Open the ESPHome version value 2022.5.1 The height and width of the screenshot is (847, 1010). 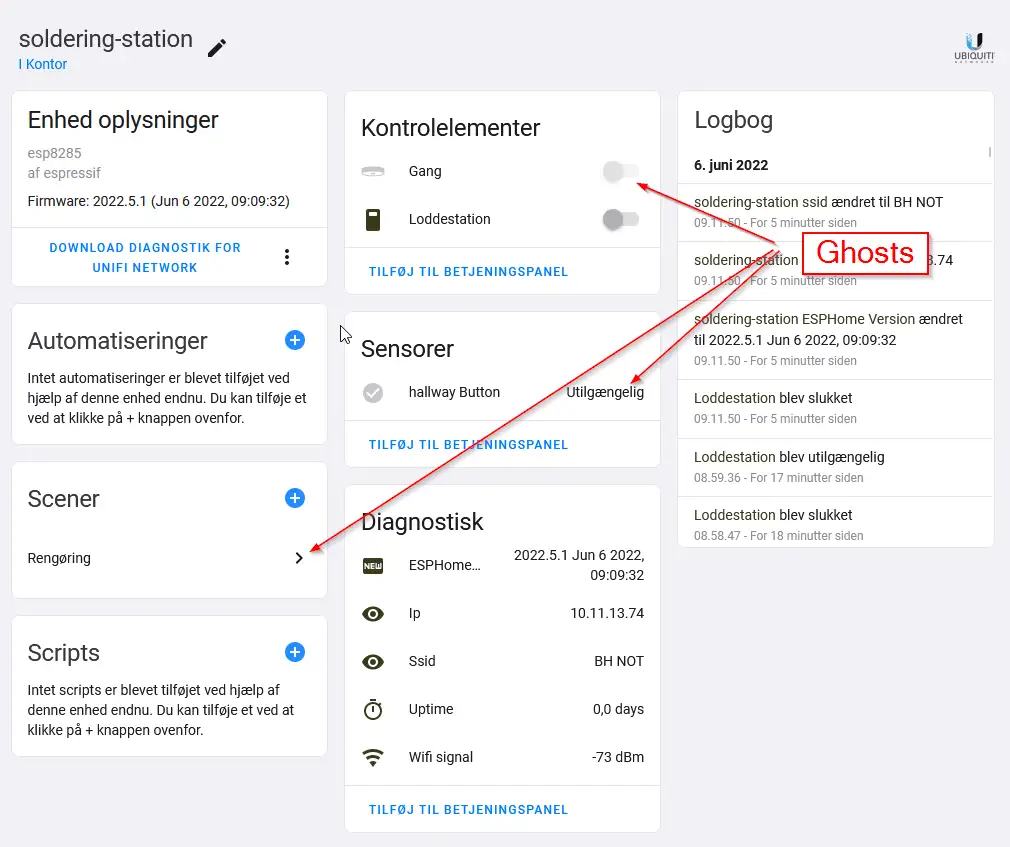tap(579, 565)
